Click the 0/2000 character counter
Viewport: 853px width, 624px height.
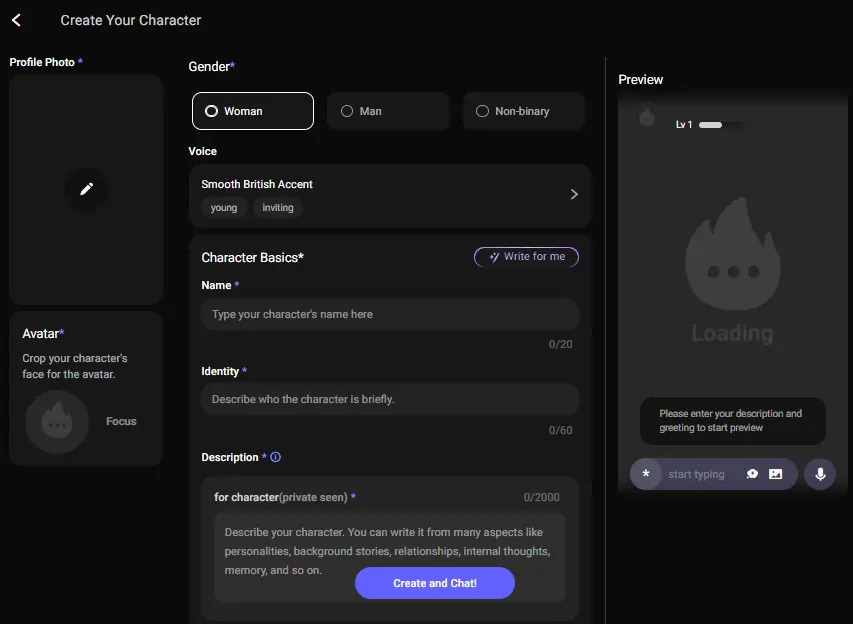pyautogui.click(x=541, y=497)
